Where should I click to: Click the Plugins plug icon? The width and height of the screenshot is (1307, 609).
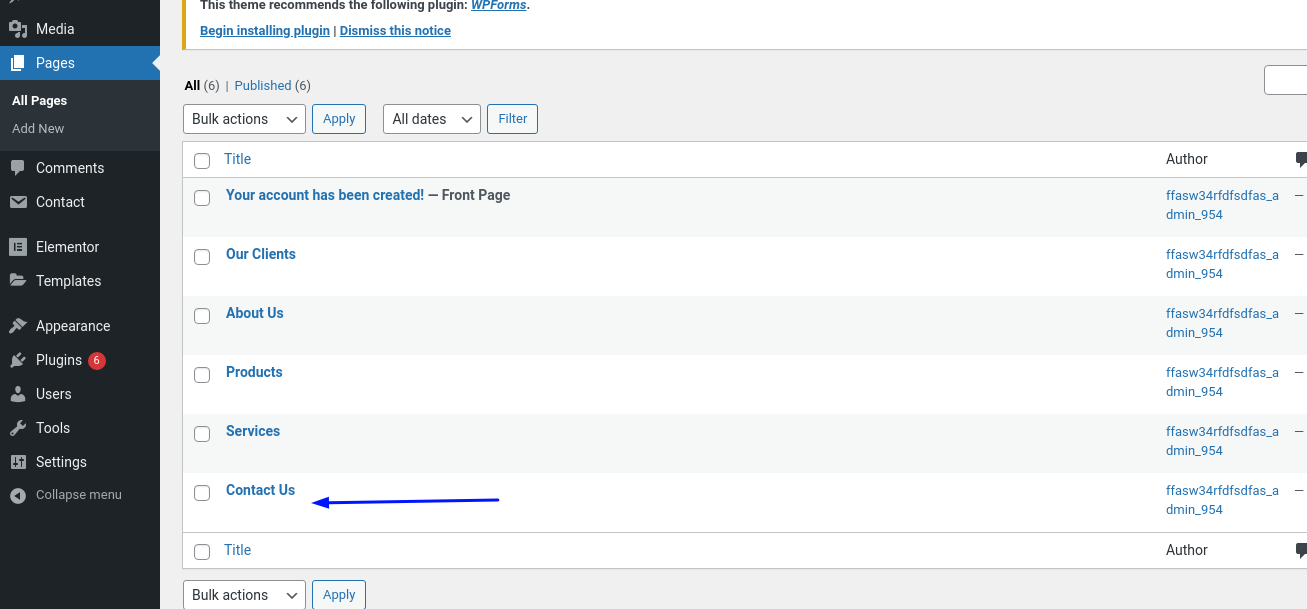tap(18, 360)
